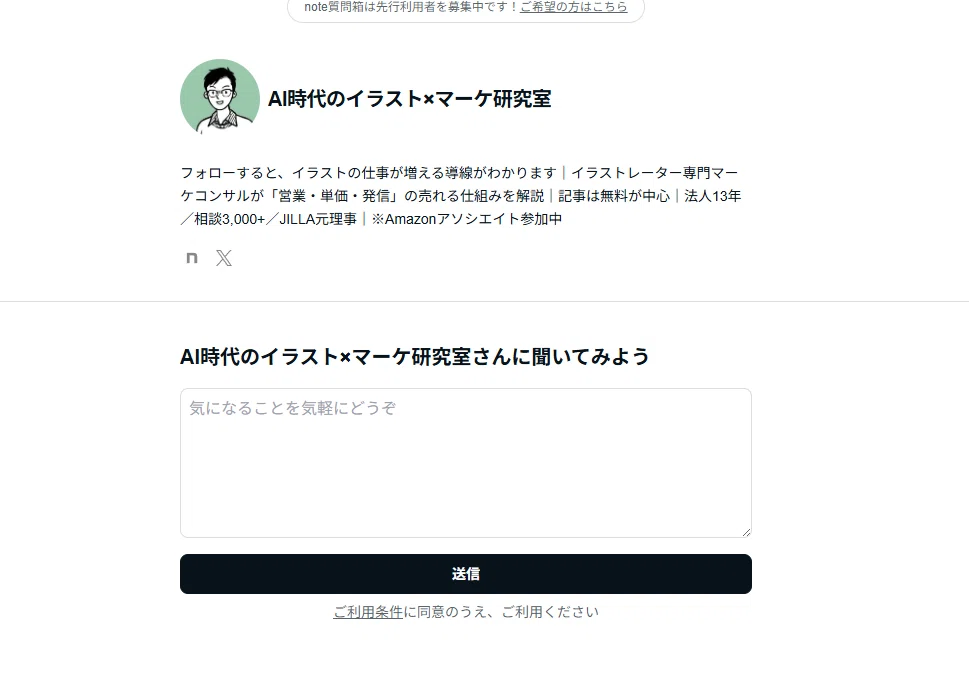This screenshot has height=678, width=969.
Task: Submit the question with the 送信 button
Action: (466, 574)
